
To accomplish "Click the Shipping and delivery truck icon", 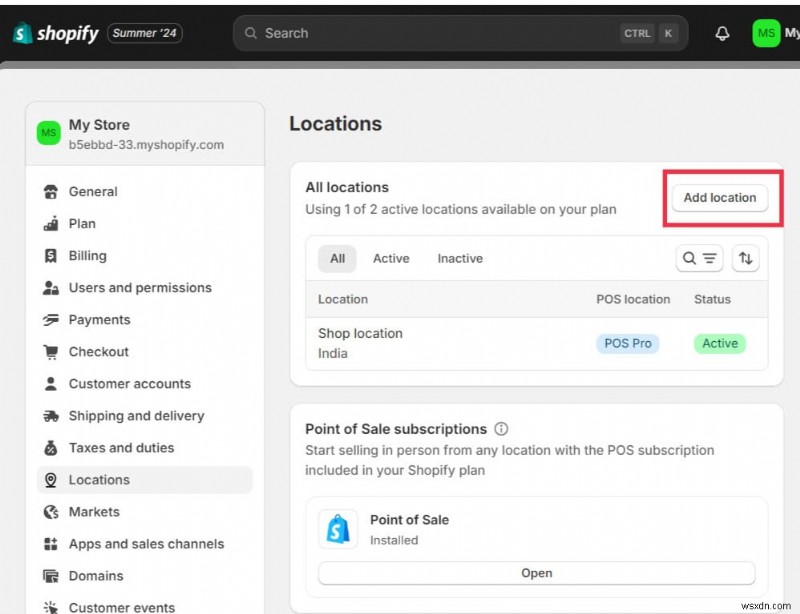I will pyautogui.click(x=51, y=416).
